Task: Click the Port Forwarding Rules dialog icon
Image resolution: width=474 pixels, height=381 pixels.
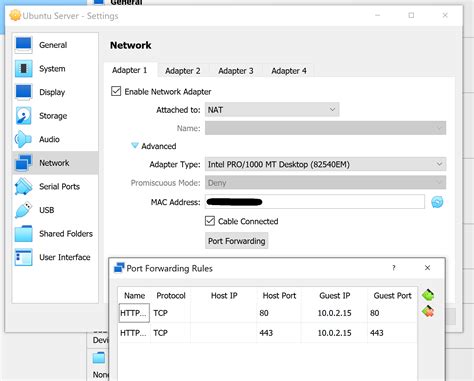Action: click(119, 268)
